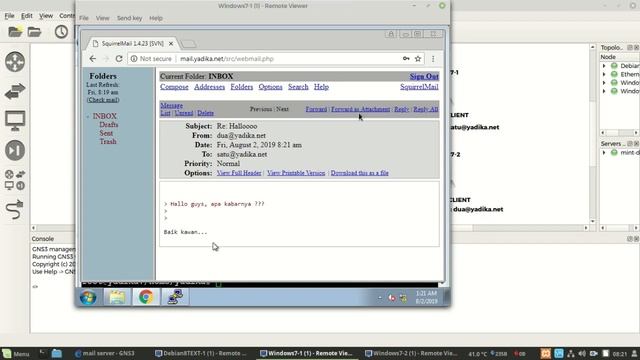Open the Sent folder
This screenshot has height=360, width=640.
pos(106,133)
